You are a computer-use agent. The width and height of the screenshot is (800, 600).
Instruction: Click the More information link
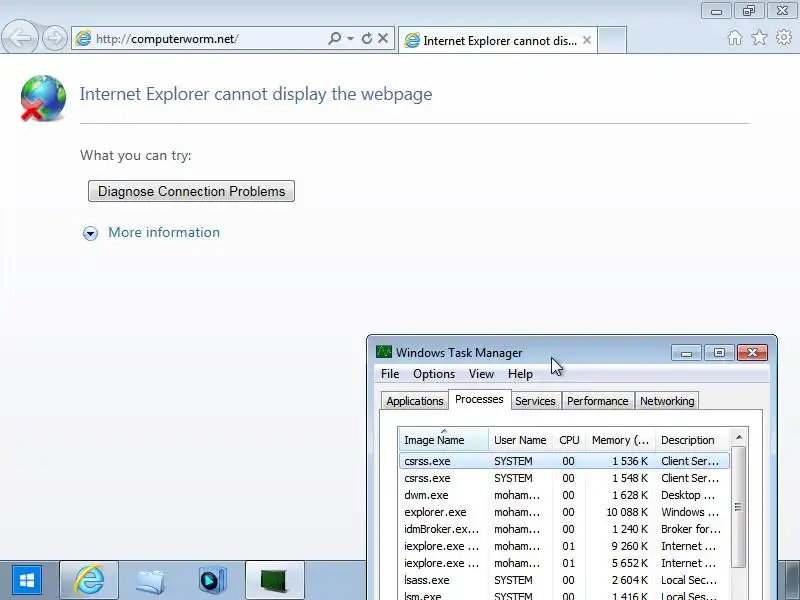[164, 232]
